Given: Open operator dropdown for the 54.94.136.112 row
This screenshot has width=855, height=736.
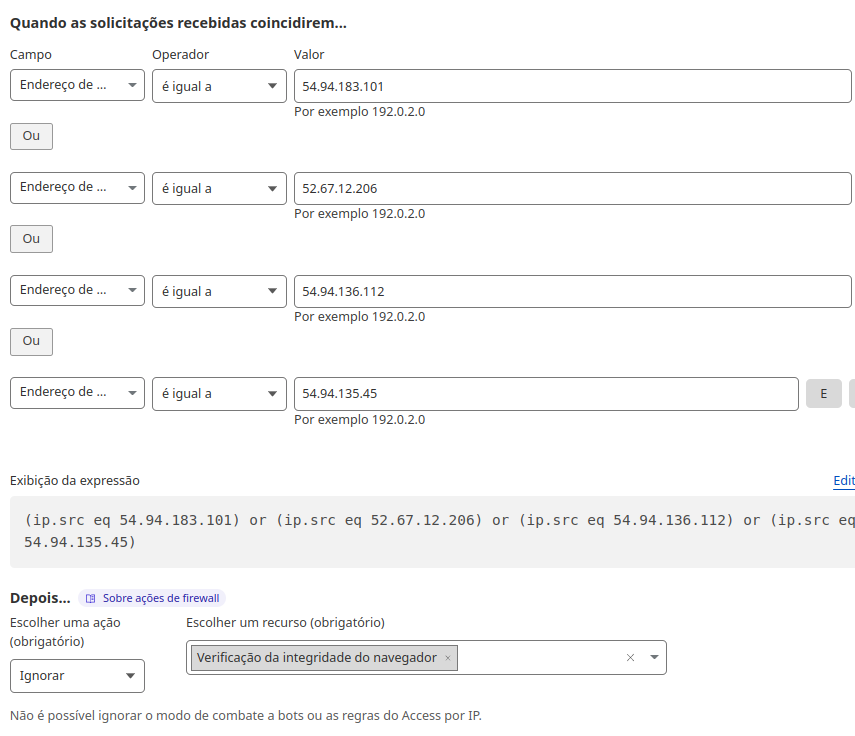Looking at the screenshot, I should (219, 291).
